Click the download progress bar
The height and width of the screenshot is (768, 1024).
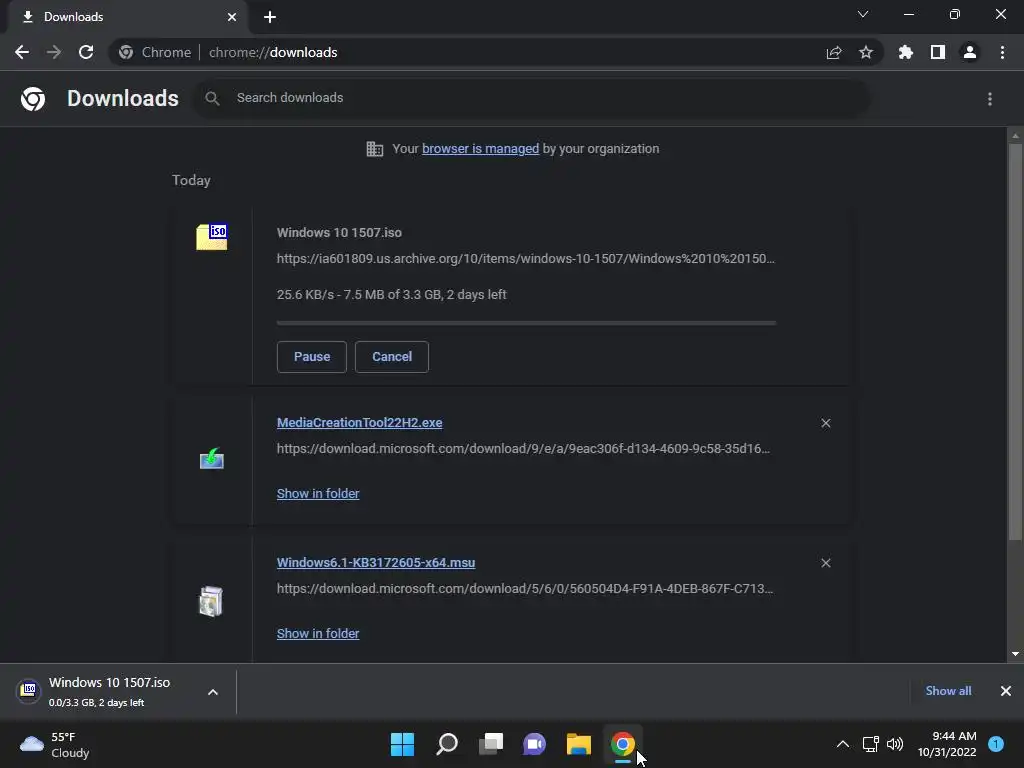[x=526, y=323]
